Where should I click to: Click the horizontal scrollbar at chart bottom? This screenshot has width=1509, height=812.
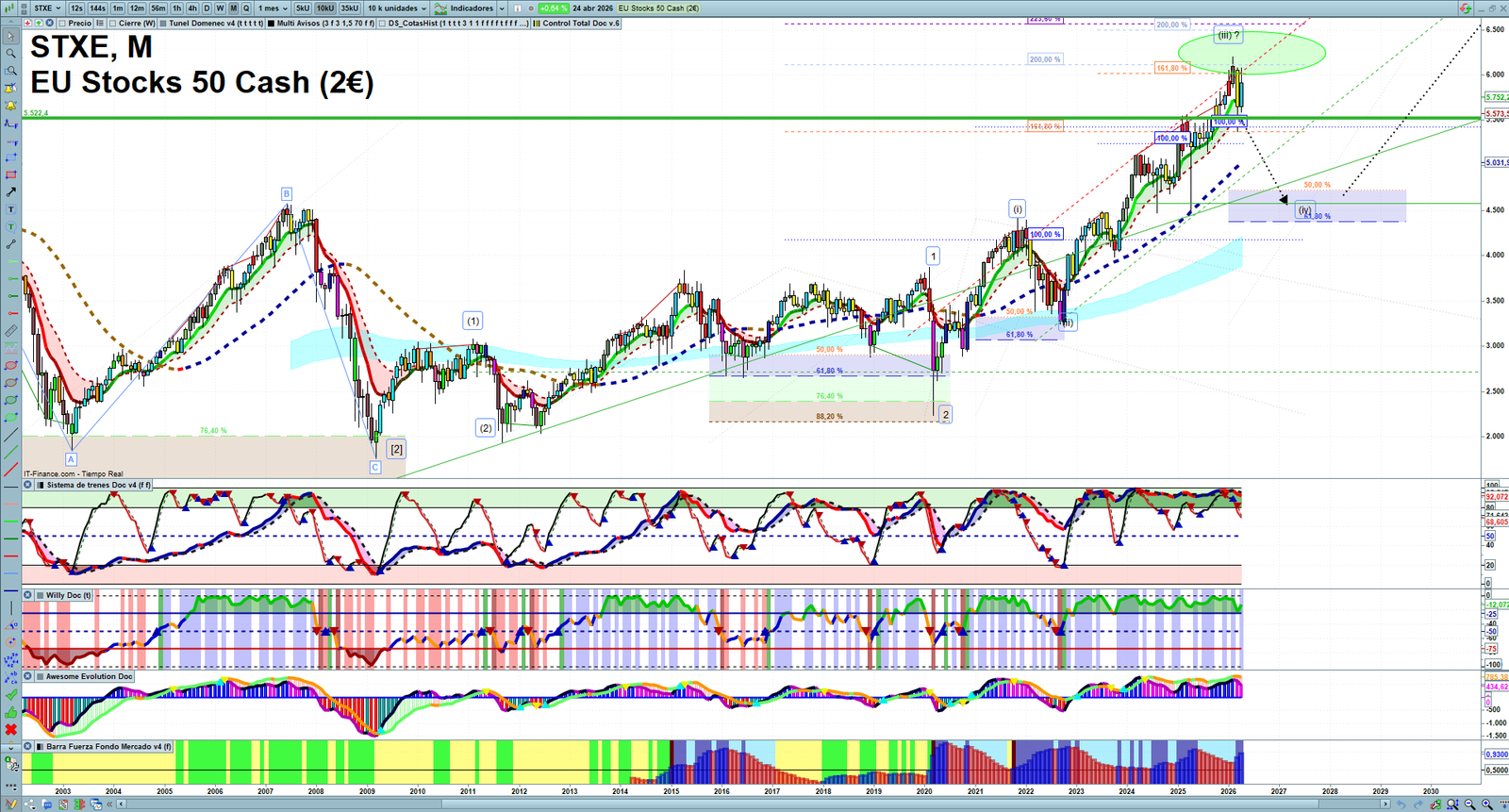(754, 804)
